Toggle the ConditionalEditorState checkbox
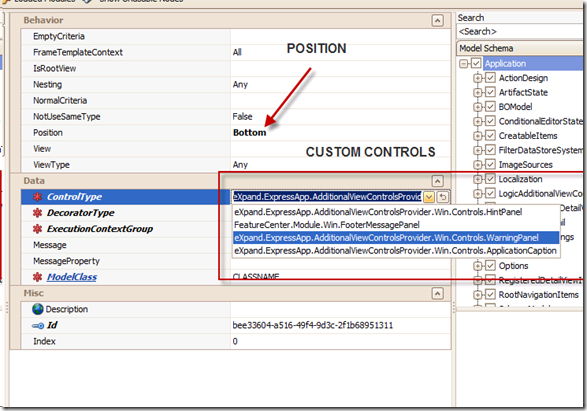The height and width of the screenshot is (411, 587). [490, 121]
